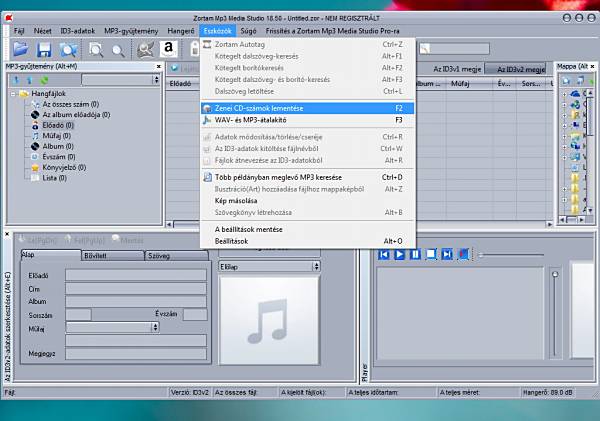Click the previous track player button

tap(384, 254)
